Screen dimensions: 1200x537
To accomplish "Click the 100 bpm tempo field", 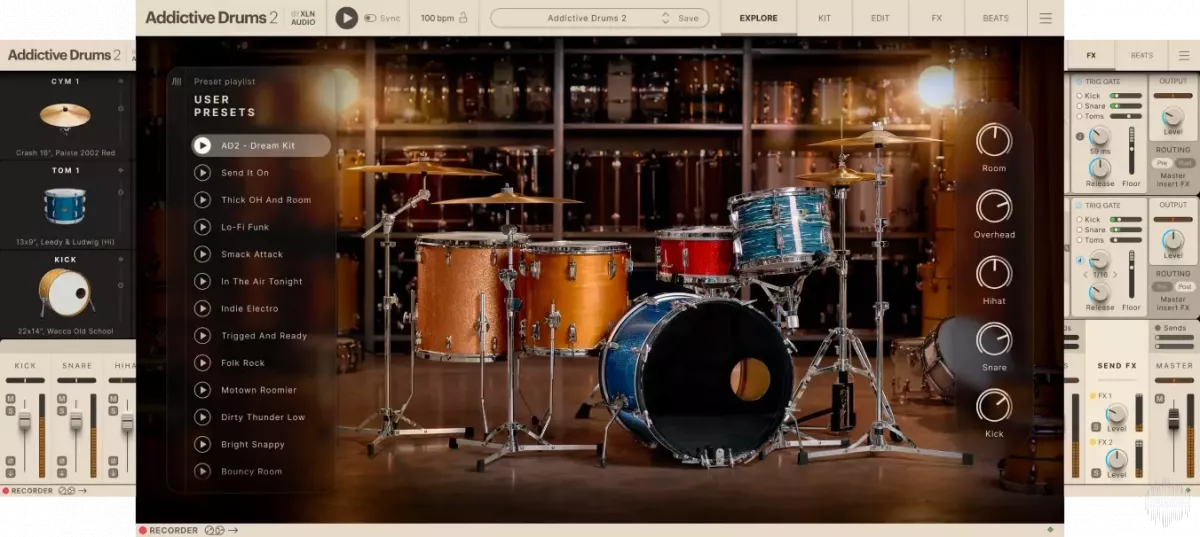I will [437, 18].
